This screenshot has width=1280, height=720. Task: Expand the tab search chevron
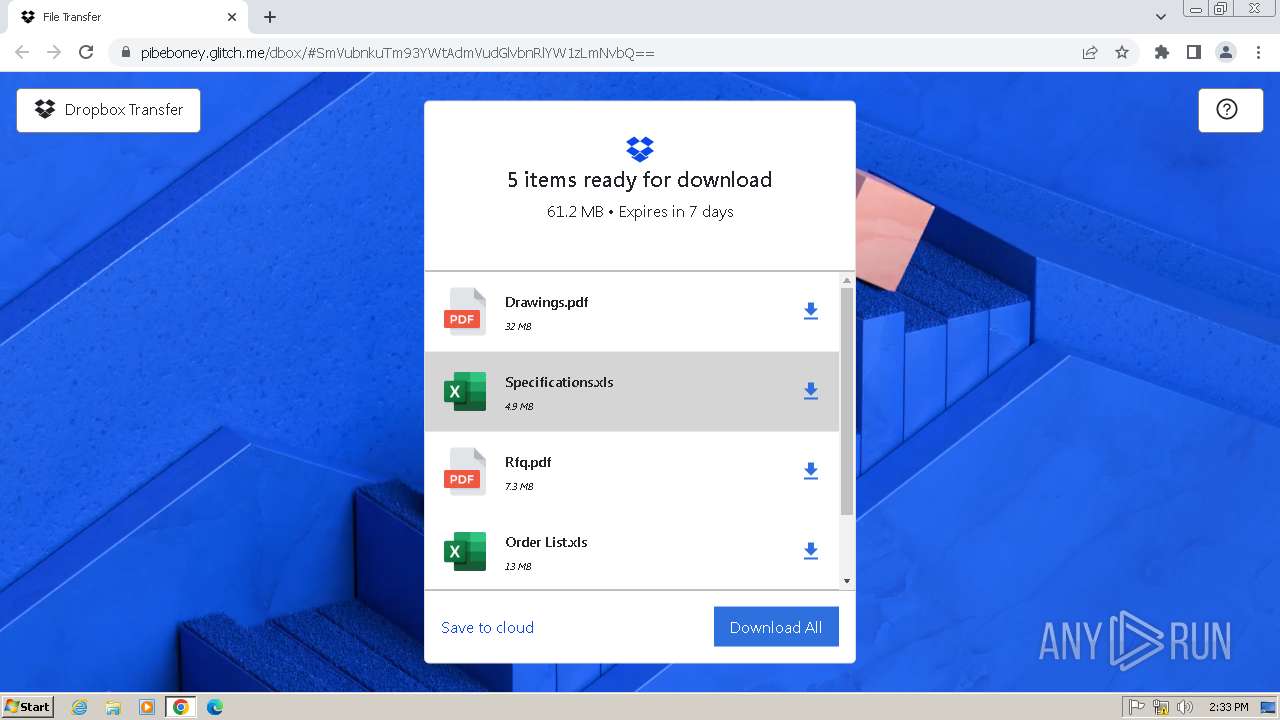(x=1161, y=17)
